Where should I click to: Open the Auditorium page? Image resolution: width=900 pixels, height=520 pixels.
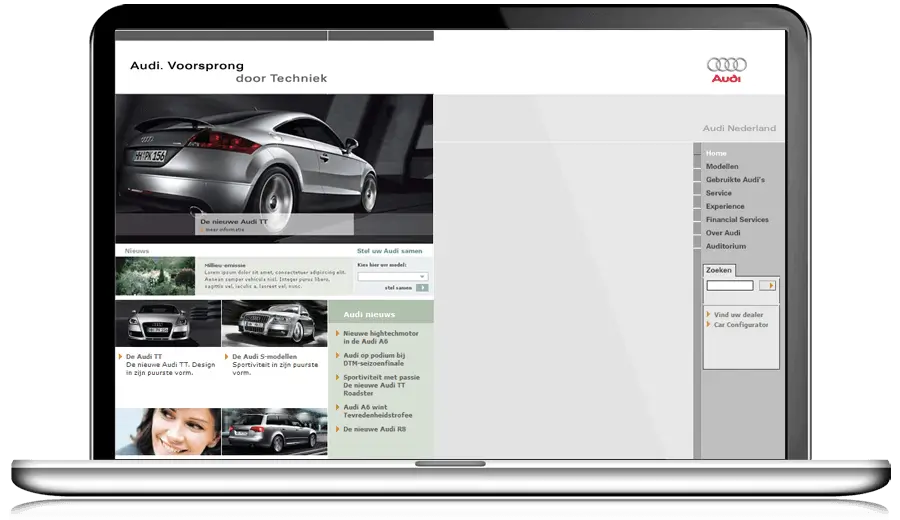[x=726, y=246]
